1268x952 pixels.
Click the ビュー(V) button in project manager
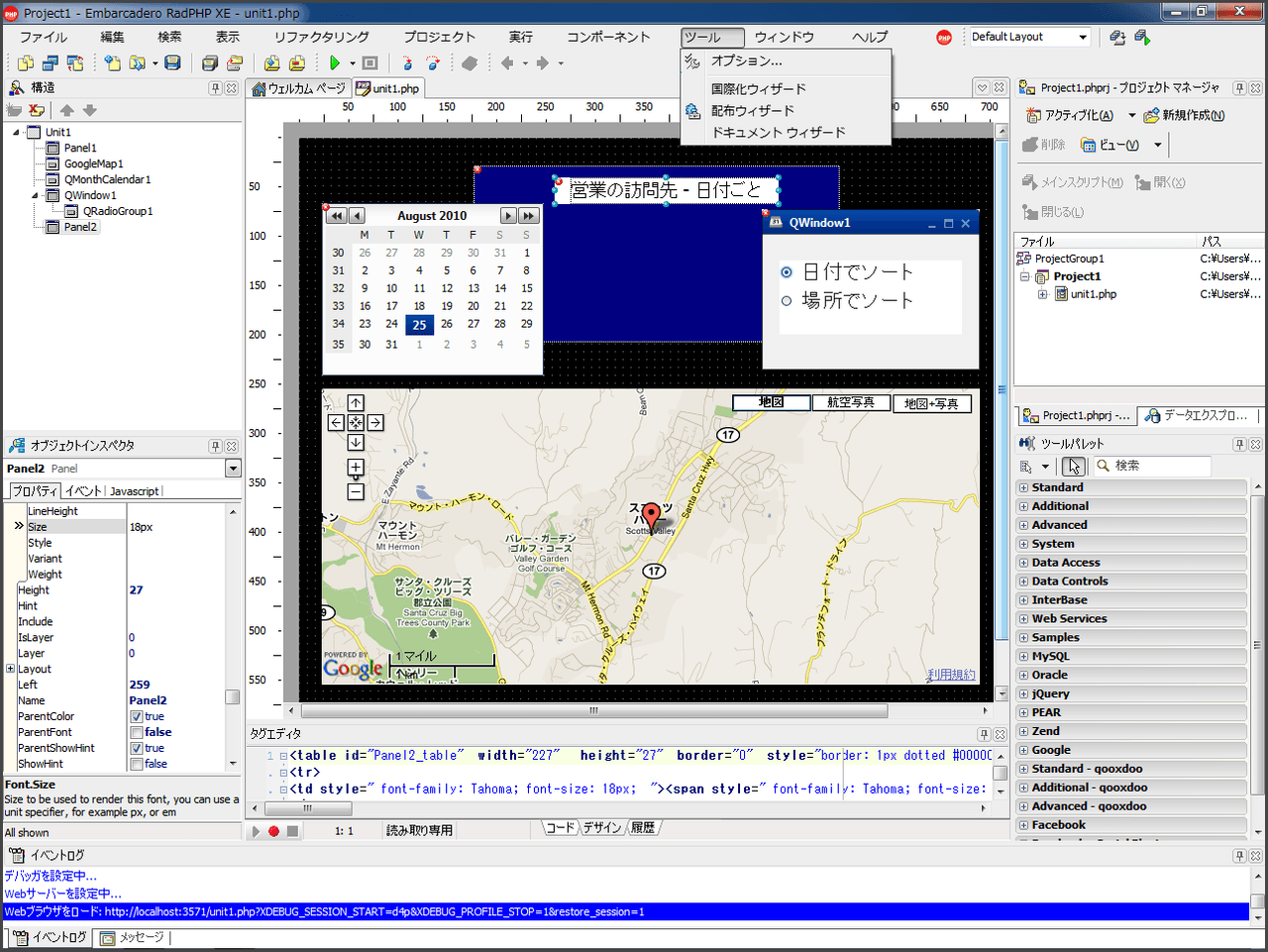tap(1109, 146)
